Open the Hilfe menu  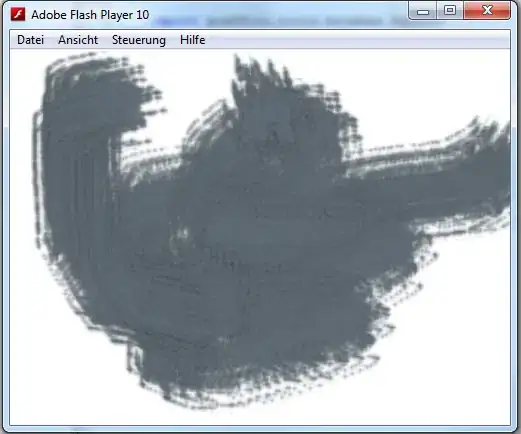[x=193, y=40]
